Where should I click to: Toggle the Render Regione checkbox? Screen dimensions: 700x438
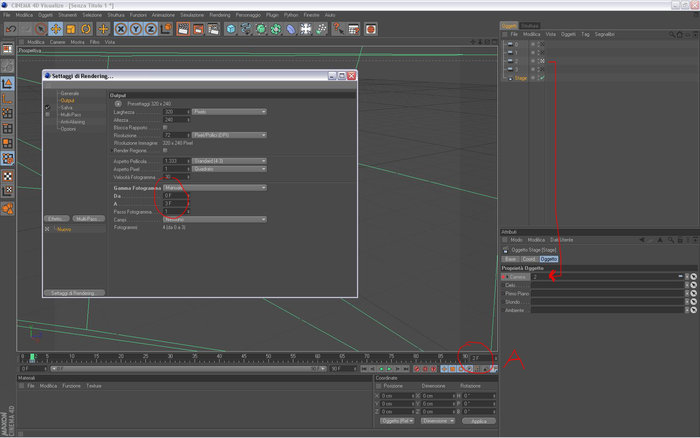[x=165, y=150]
